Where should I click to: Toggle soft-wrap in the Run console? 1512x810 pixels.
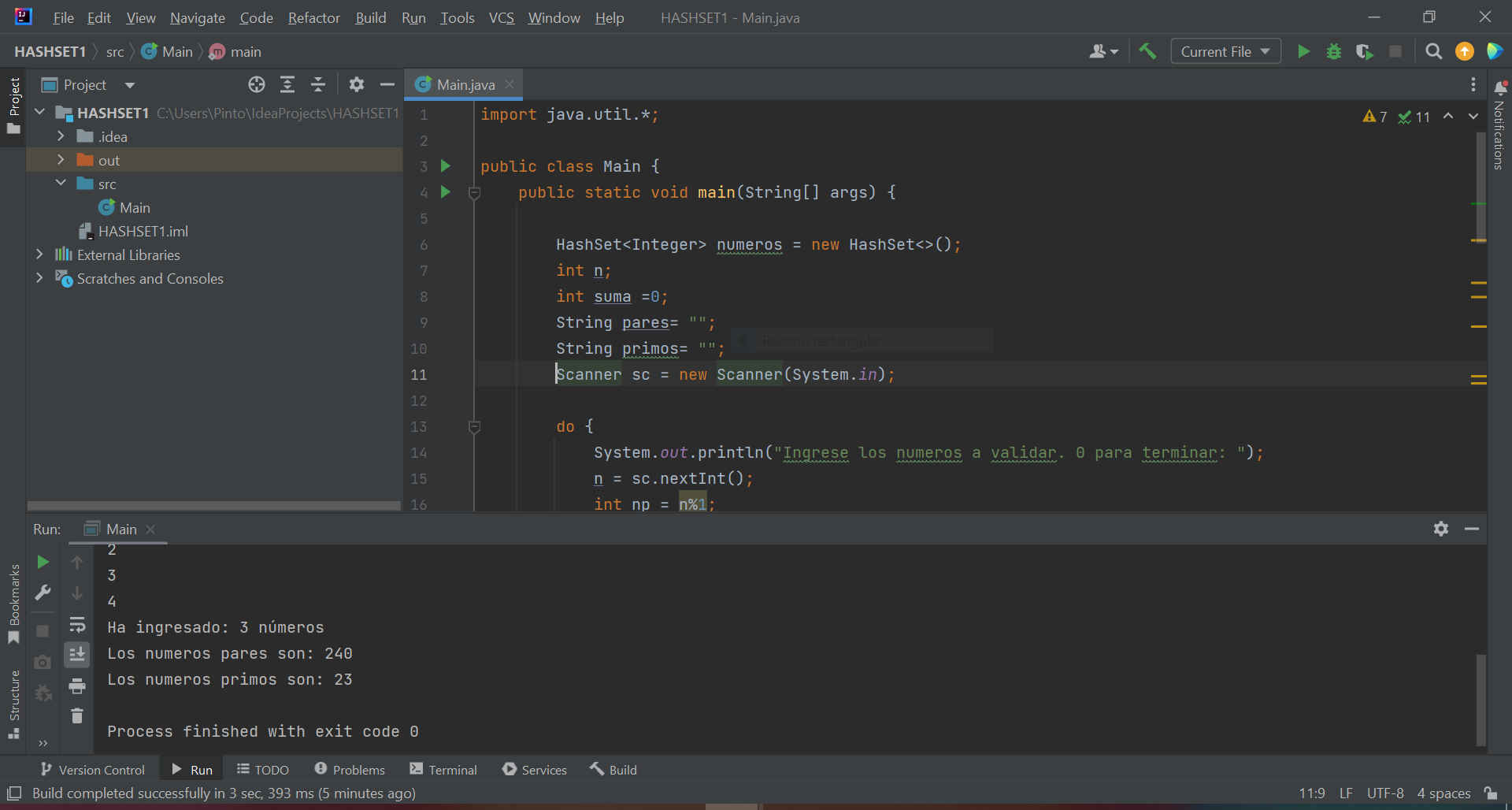77,625
